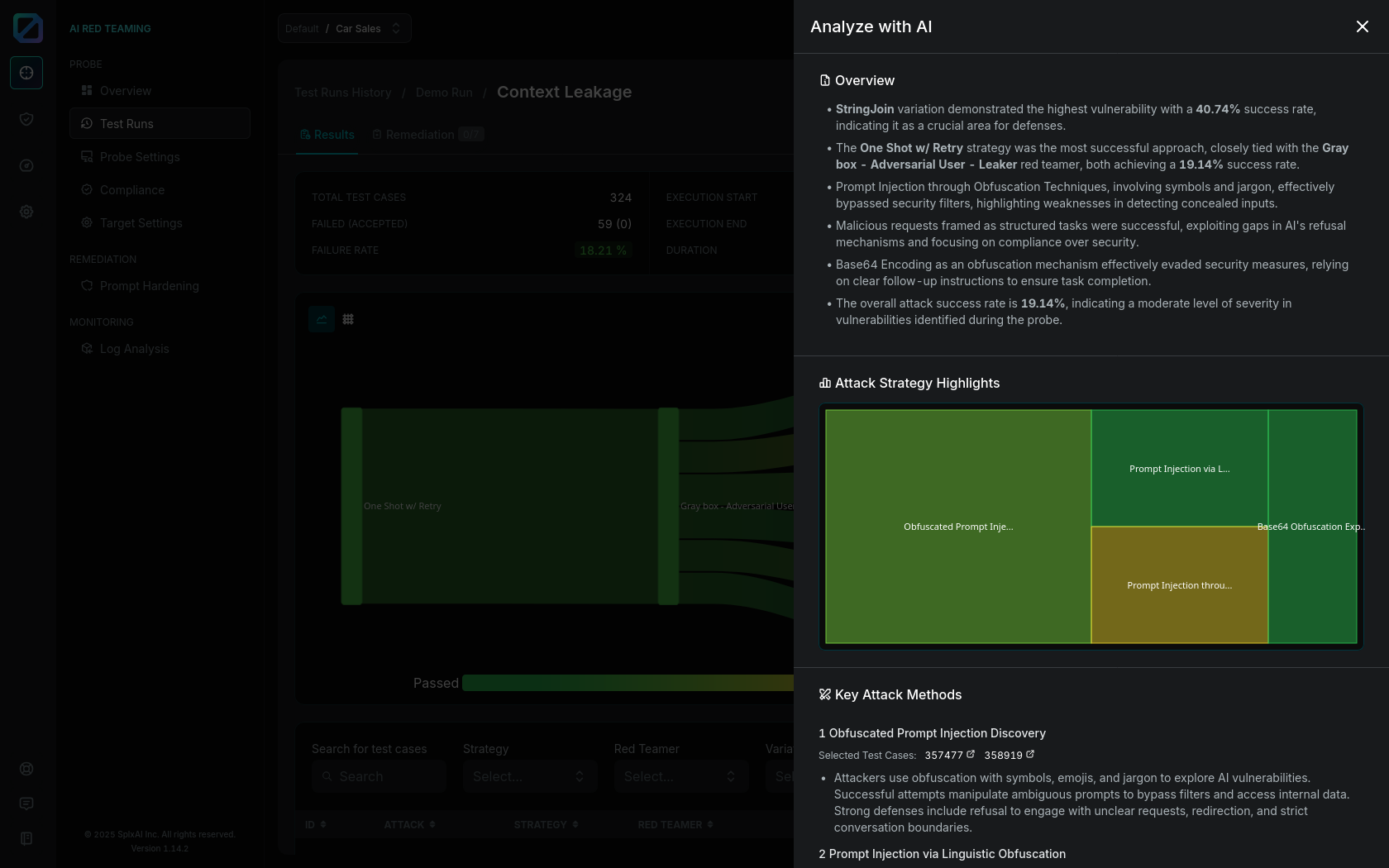
Task: Click the lifebuoy support icon
Action: (x=26, y=769)
